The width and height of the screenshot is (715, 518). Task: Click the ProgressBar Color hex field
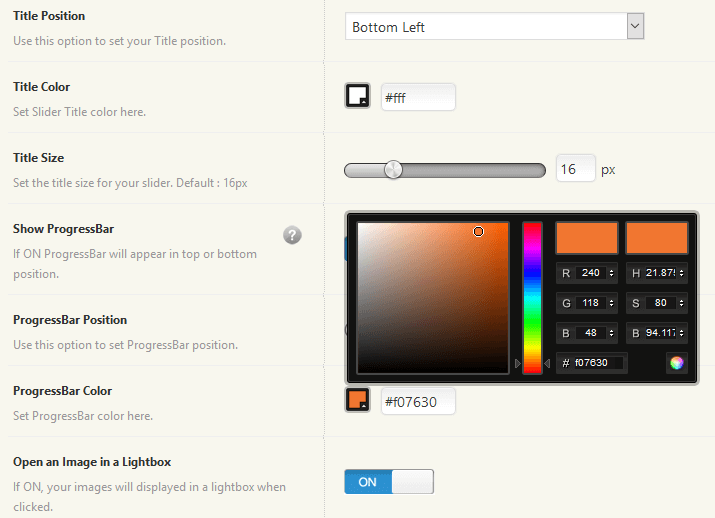click(x=418, y=401)
